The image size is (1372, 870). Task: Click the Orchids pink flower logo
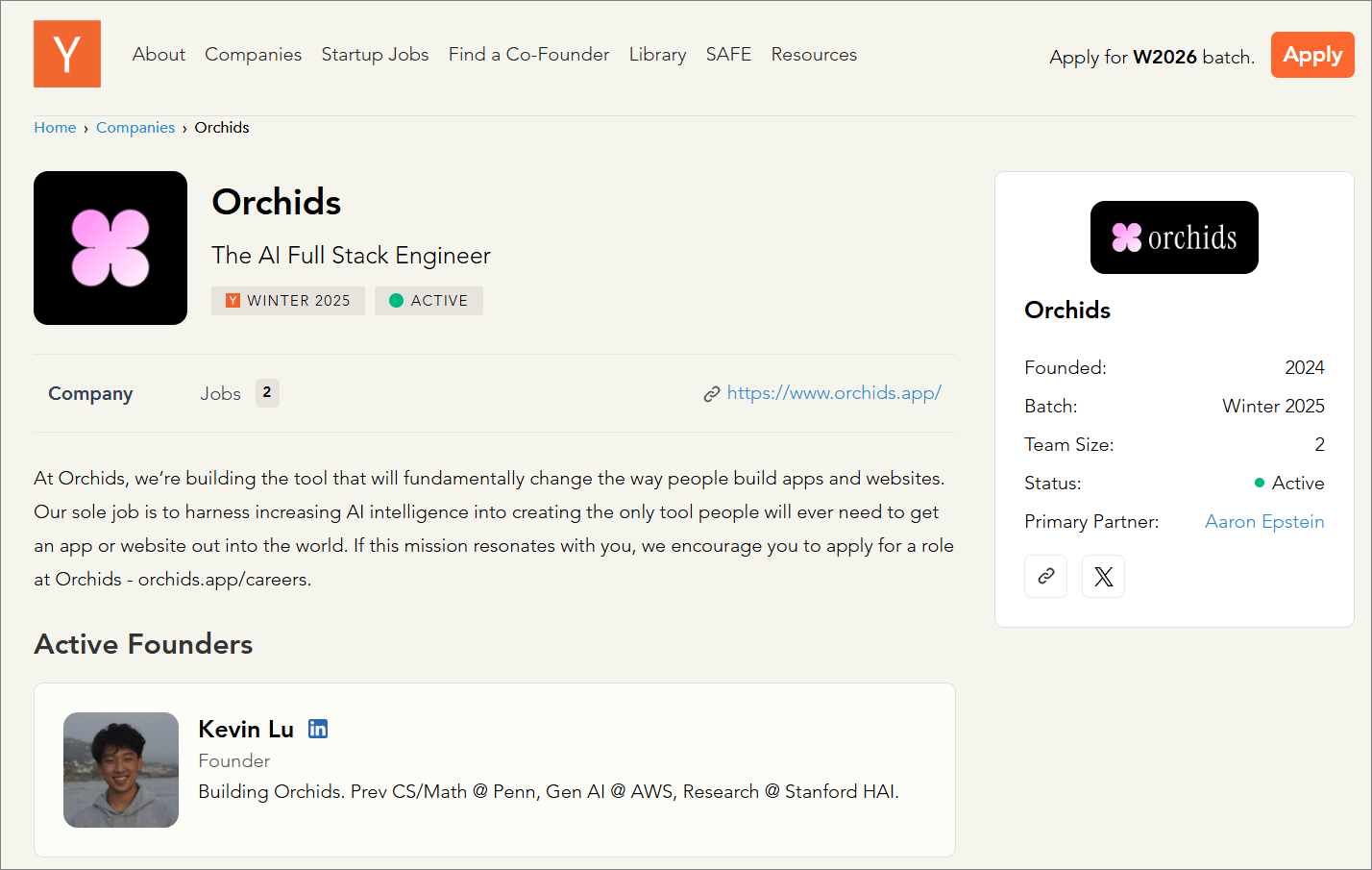click(x=110, y=248)
